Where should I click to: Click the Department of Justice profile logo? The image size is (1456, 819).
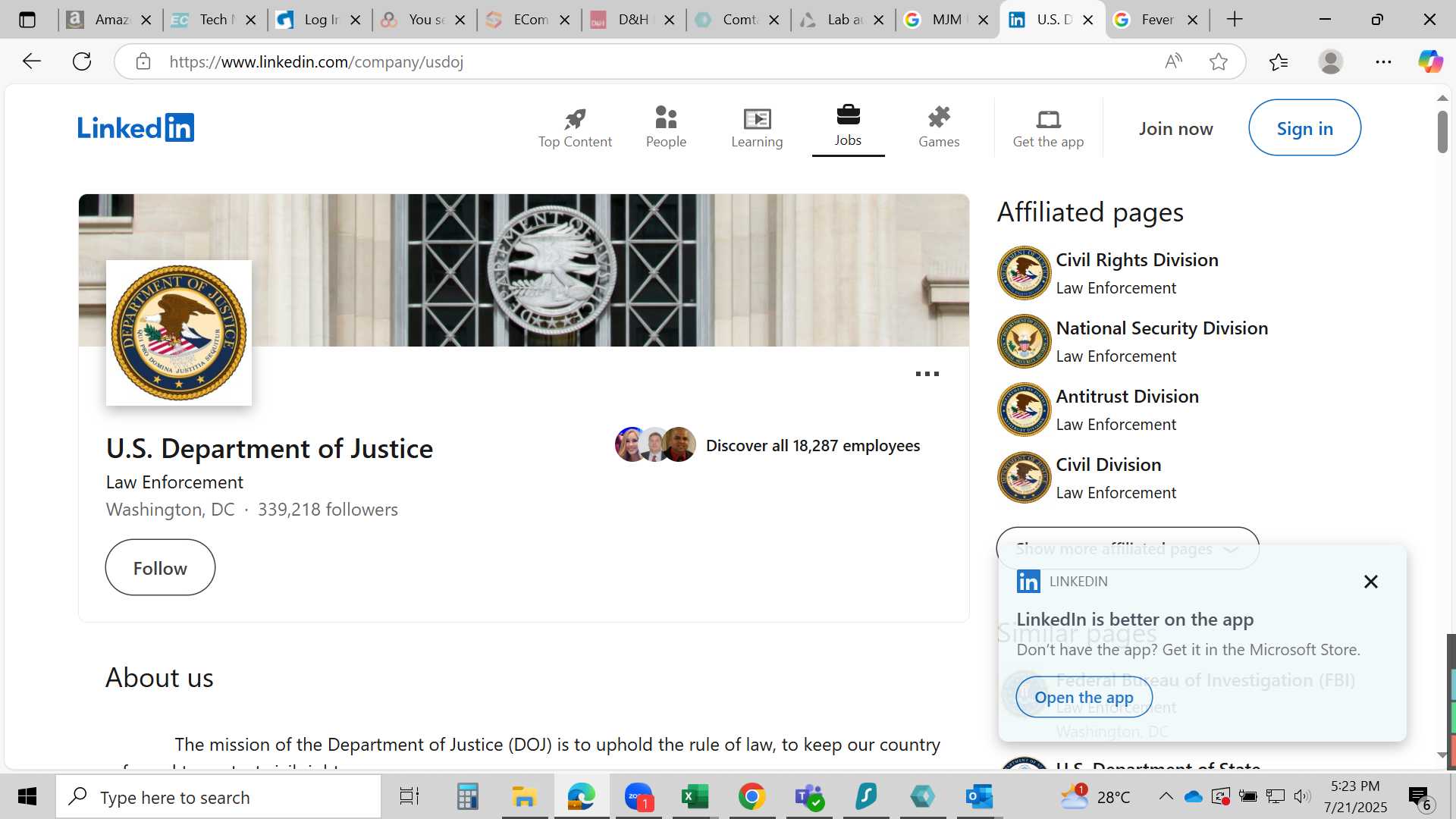[179, 333]
